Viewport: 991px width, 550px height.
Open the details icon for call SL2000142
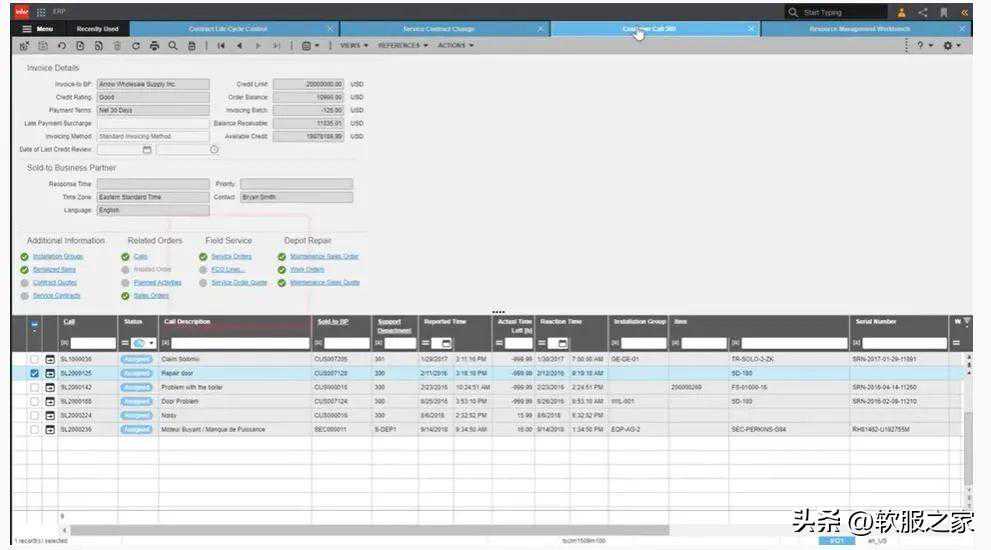pos(50,387)
